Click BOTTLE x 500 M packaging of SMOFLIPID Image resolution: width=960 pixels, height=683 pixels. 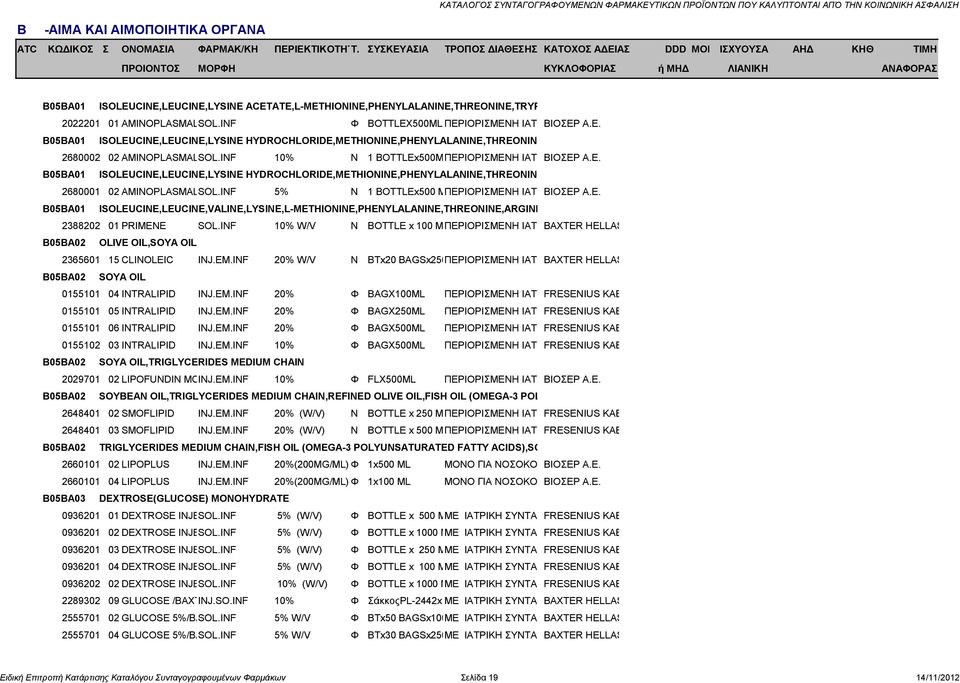(x=405, y=431)
